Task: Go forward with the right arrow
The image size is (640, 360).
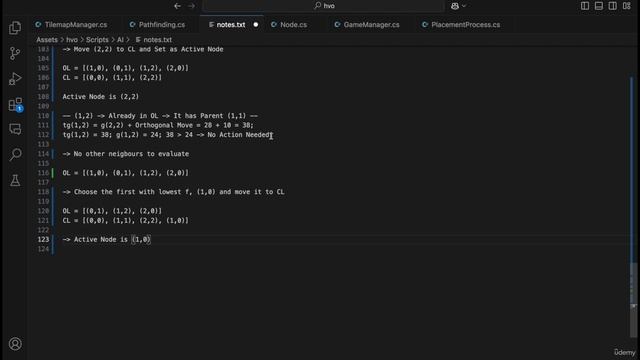Action: (191, 6)
